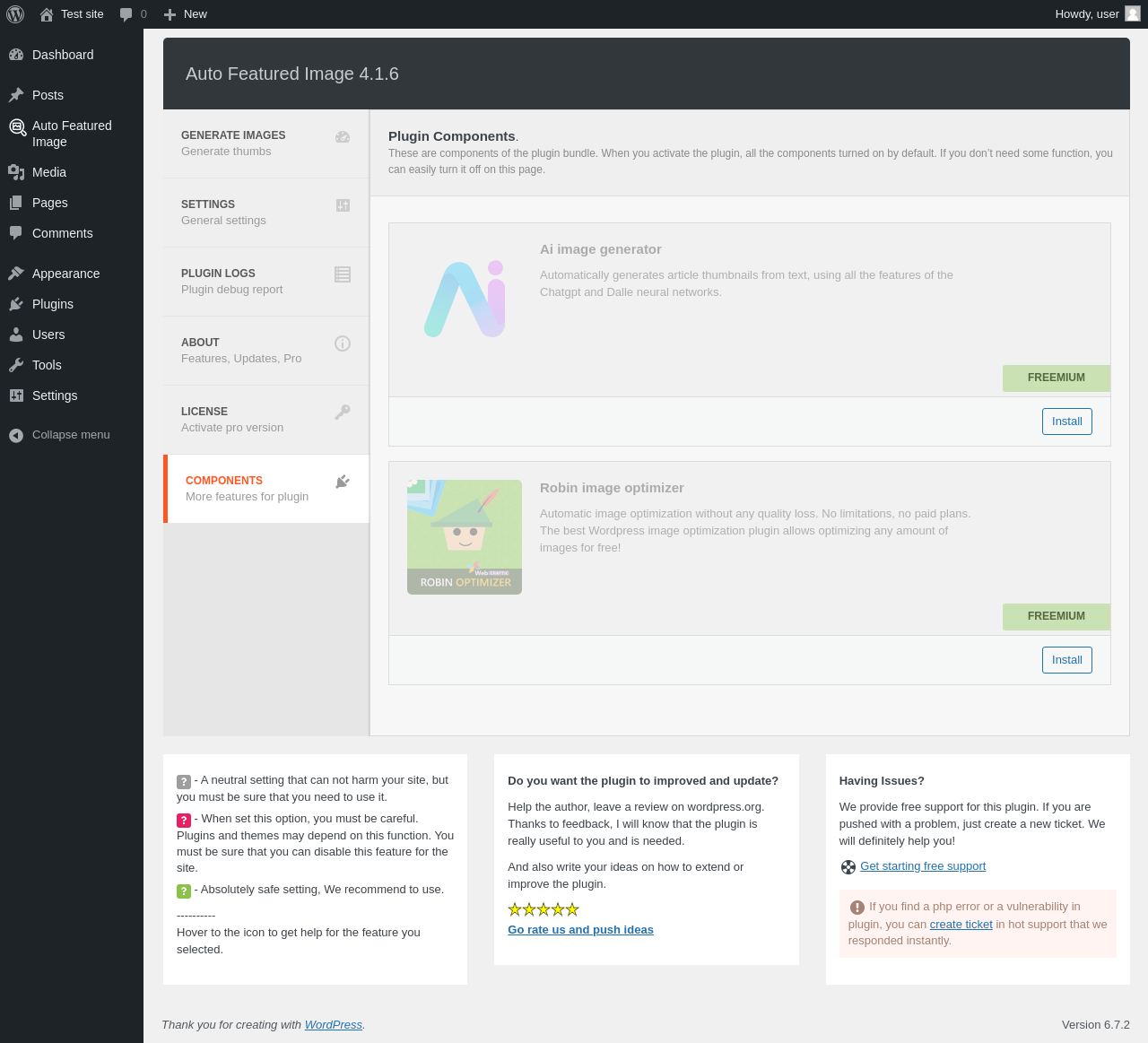Click the General settings sliders icon

pyautogui.click(x=343, y=205)
